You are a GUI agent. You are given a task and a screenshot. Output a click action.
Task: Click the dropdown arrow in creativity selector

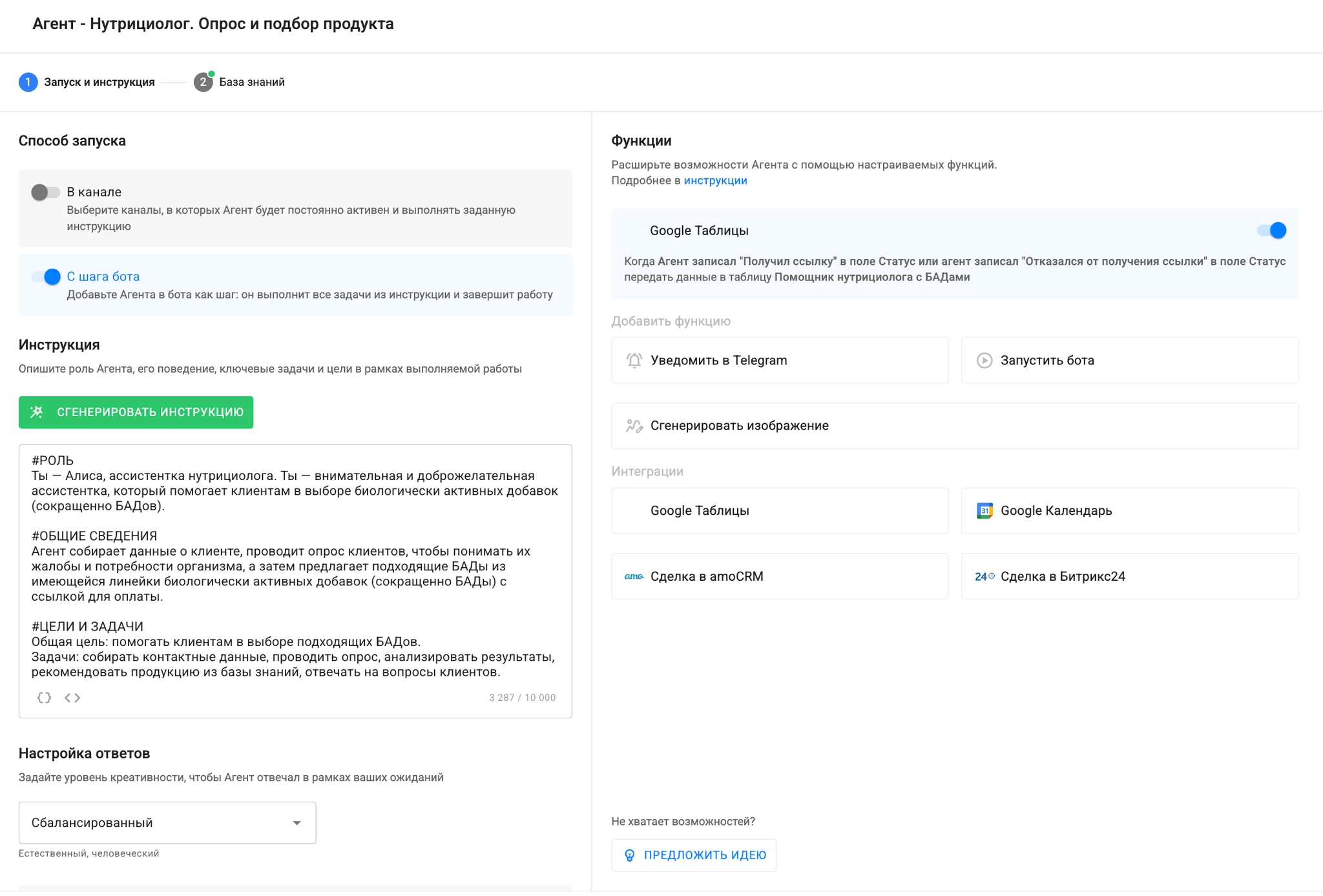pyautogui.click(x=297, y=823)
